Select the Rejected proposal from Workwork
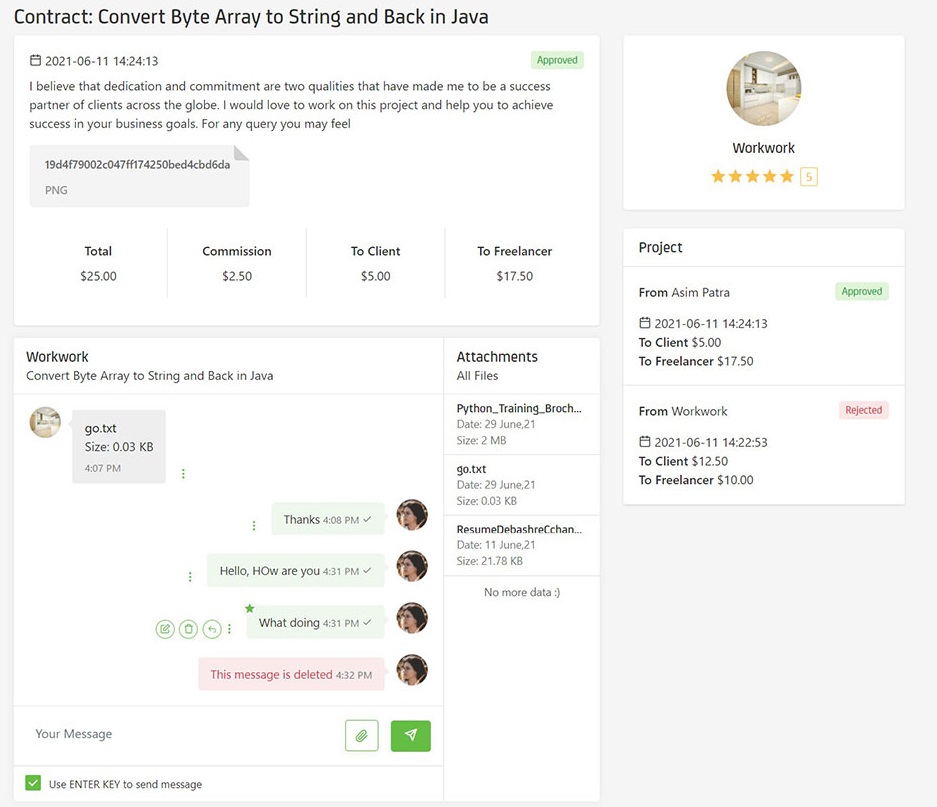 point(763,445)
